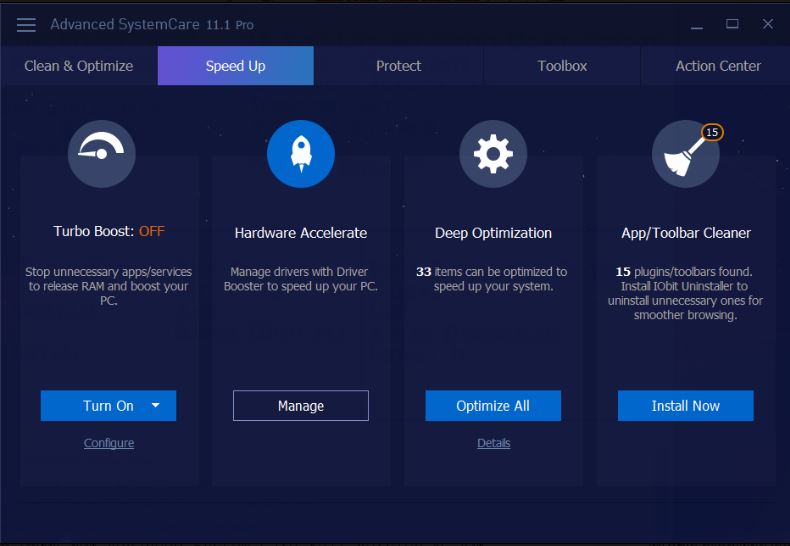The width and height of the screenshot is (790, 546).
Task: Switch to the Clean & Optimize tab
Action: click(79, 65)
